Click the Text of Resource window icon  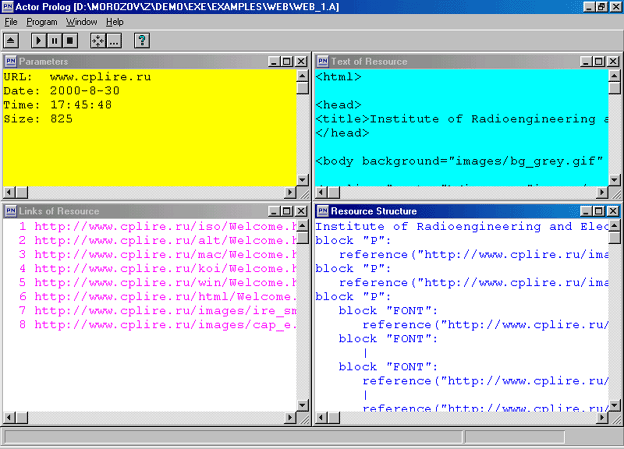[x=323, y=61]
